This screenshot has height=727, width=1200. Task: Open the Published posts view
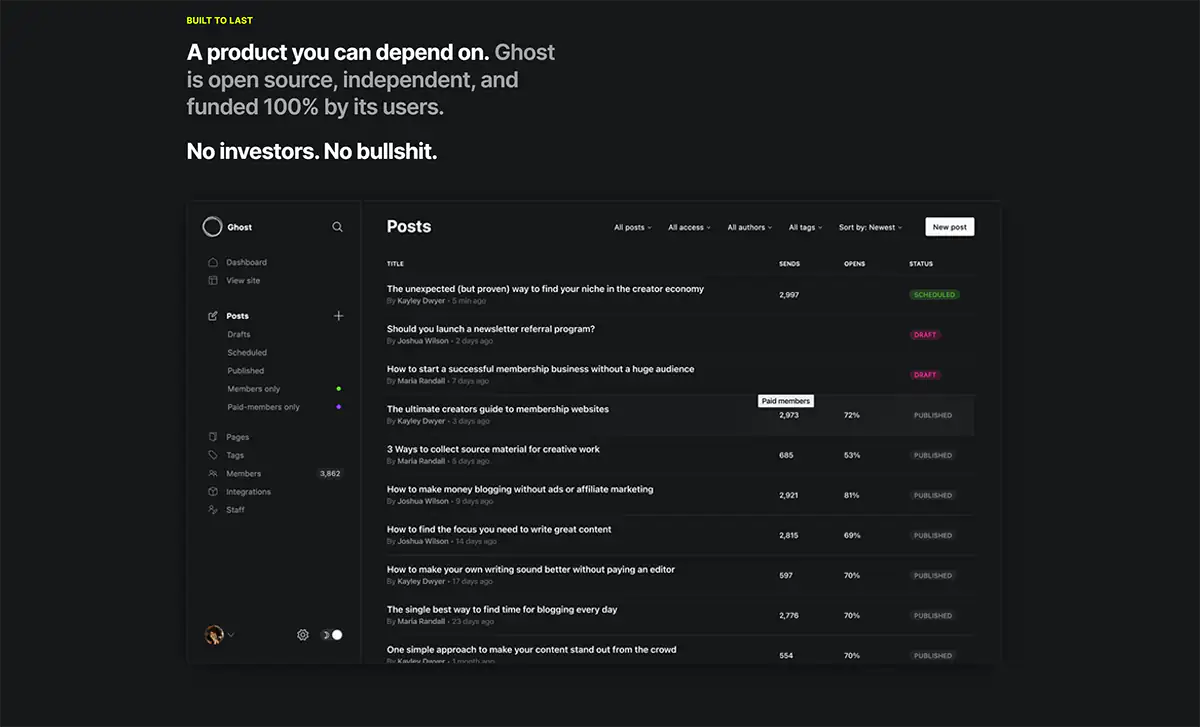246,370
